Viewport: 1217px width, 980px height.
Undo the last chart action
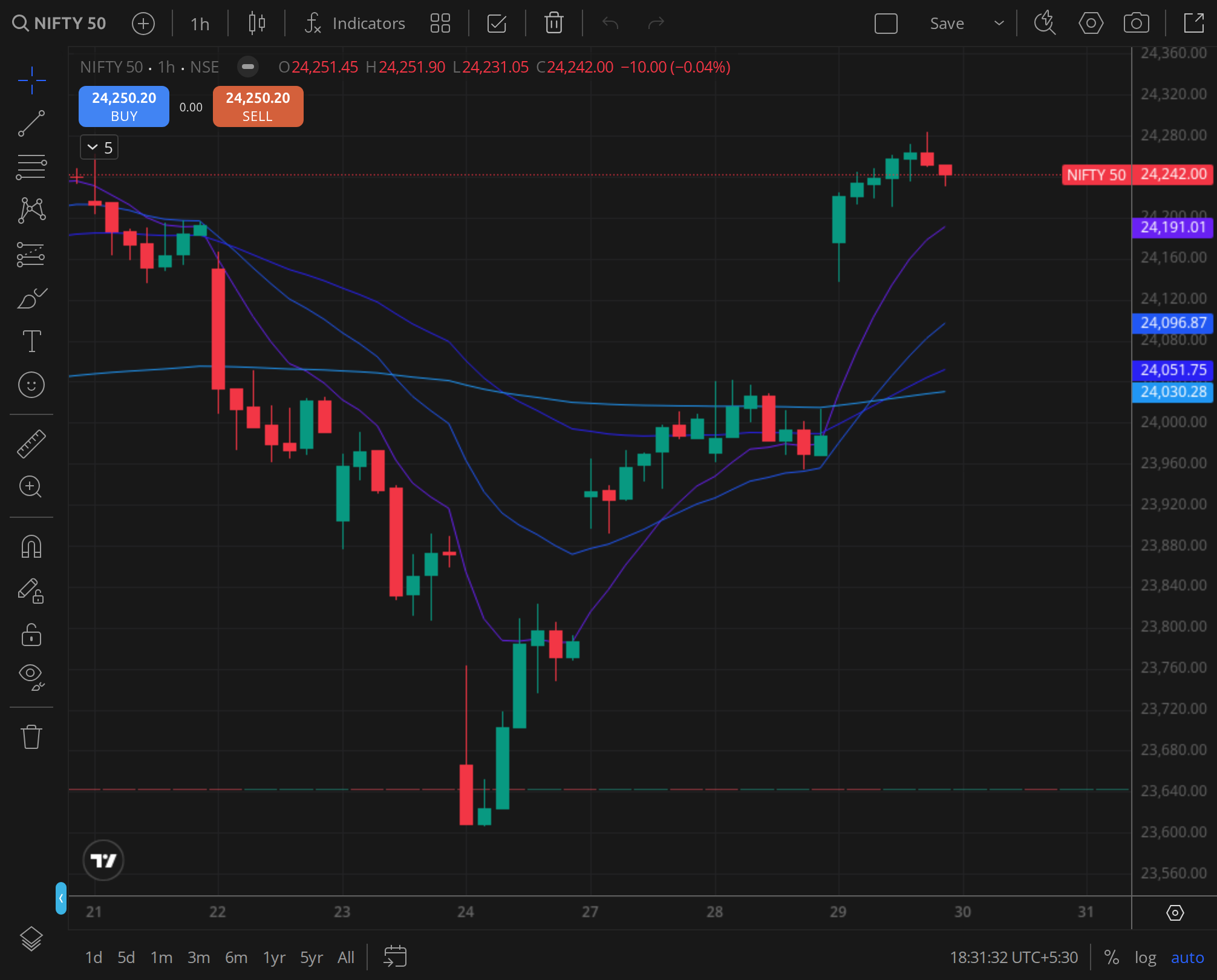(610, 24)
